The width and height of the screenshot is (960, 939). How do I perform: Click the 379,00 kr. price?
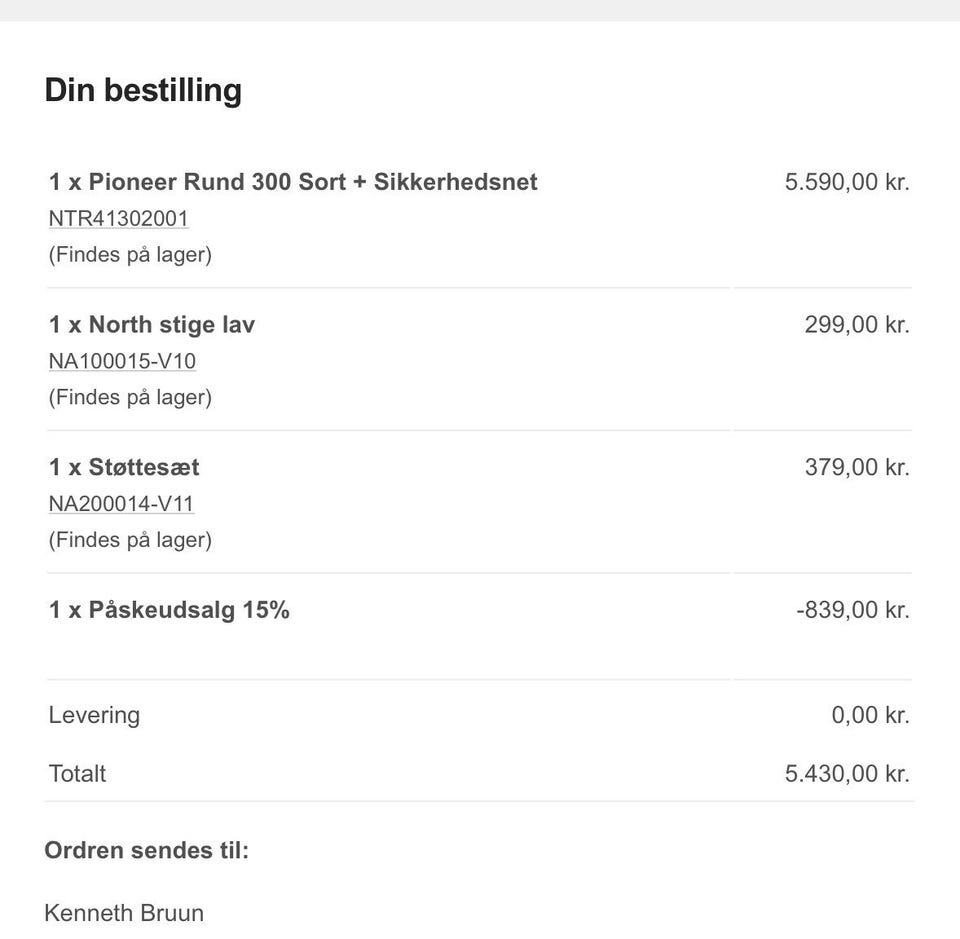tap(857, 467)
